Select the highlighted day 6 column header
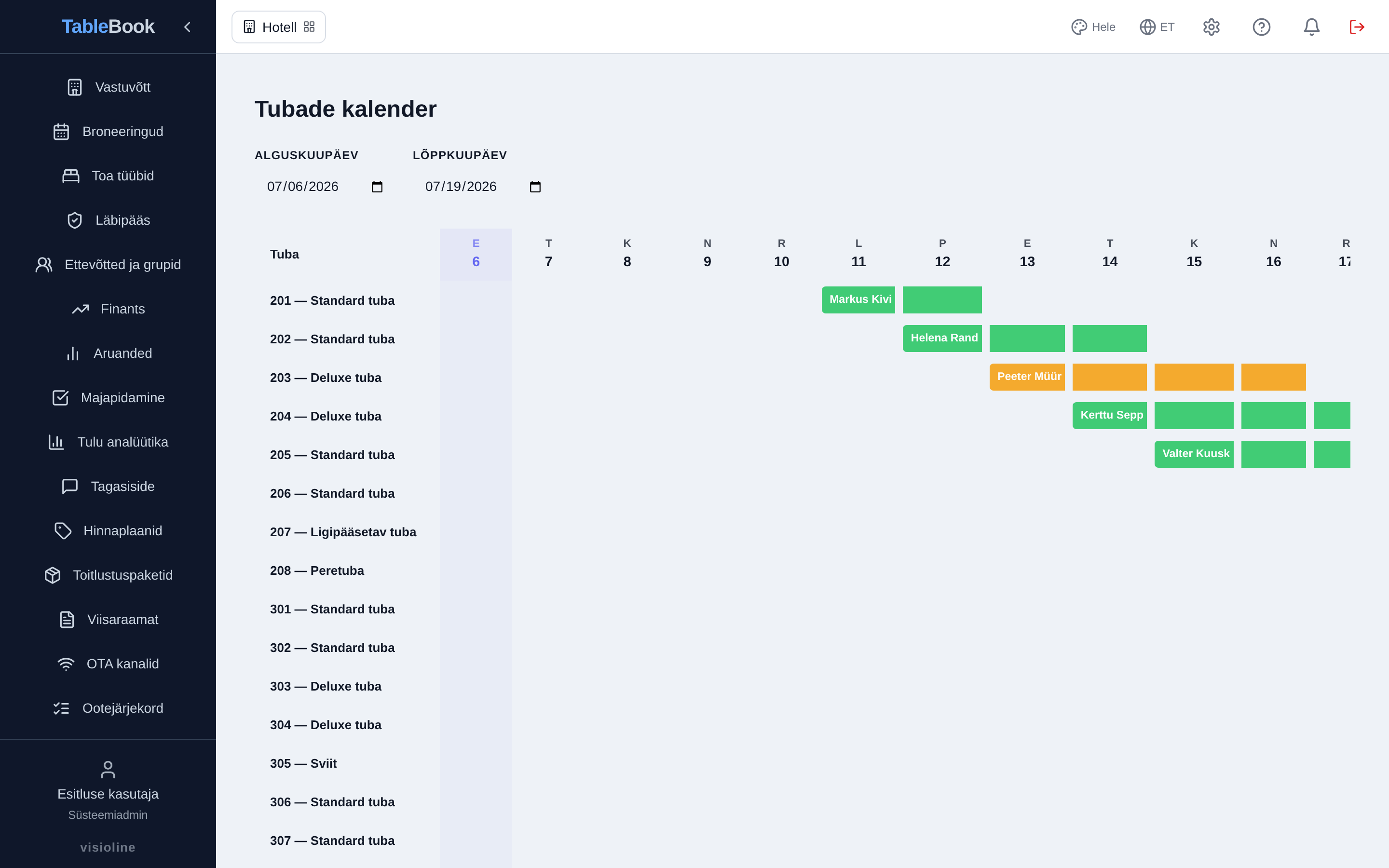The image size is (1389, 868). pos(476,254)
